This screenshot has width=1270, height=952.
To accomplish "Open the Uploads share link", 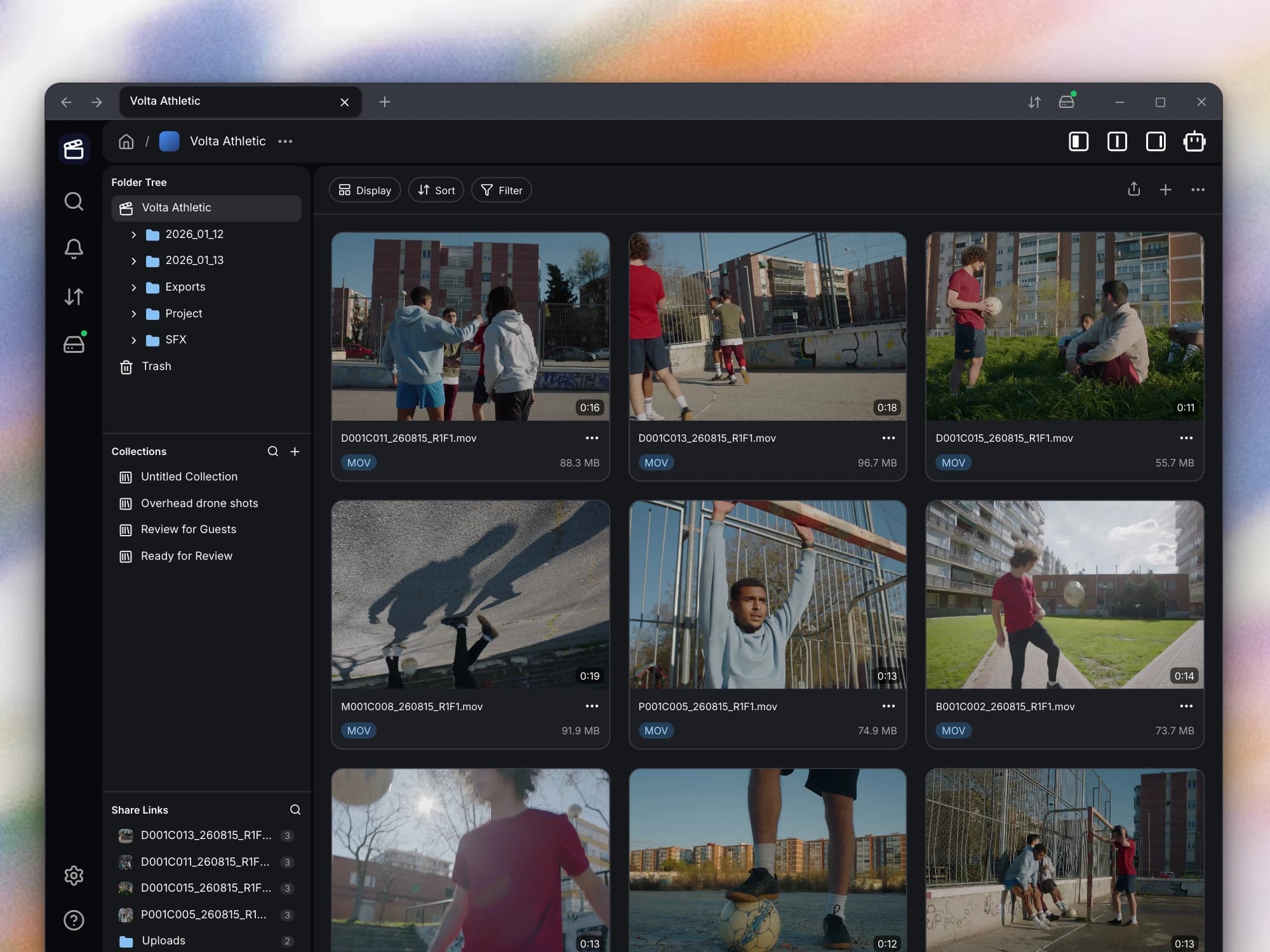I will tap(206, 941).
